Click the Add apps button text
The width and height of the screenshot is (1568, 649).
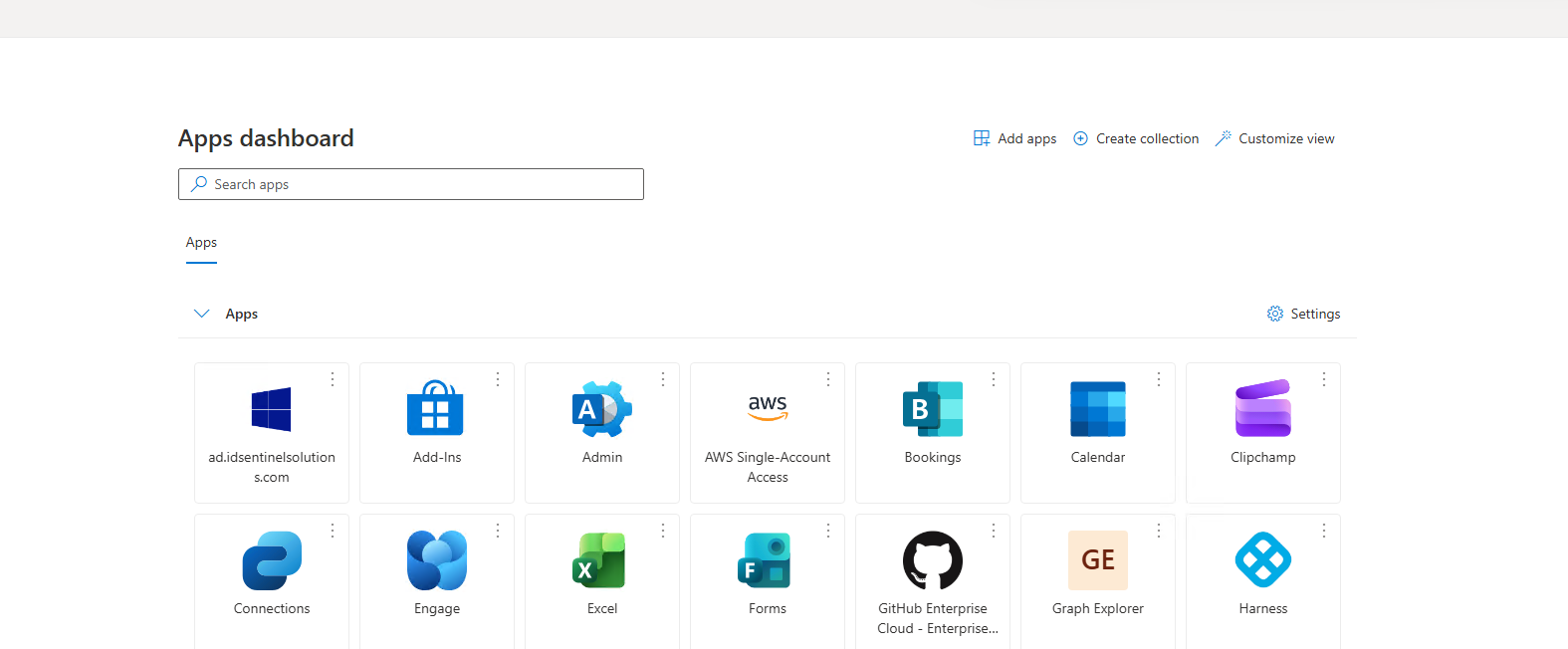1027,138
